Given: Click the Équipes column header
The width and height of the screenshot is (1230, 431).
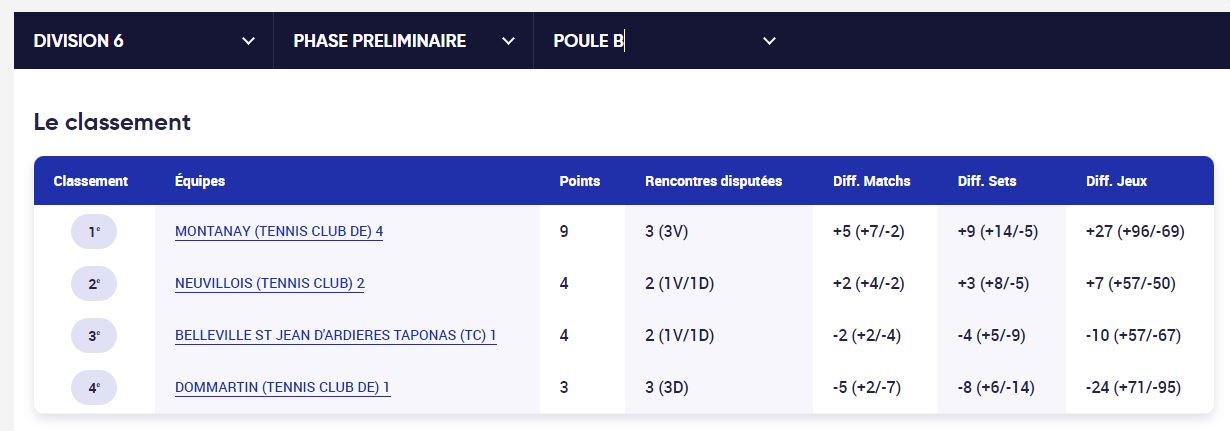Looking at the screenshot, I should tap(200, 181).
